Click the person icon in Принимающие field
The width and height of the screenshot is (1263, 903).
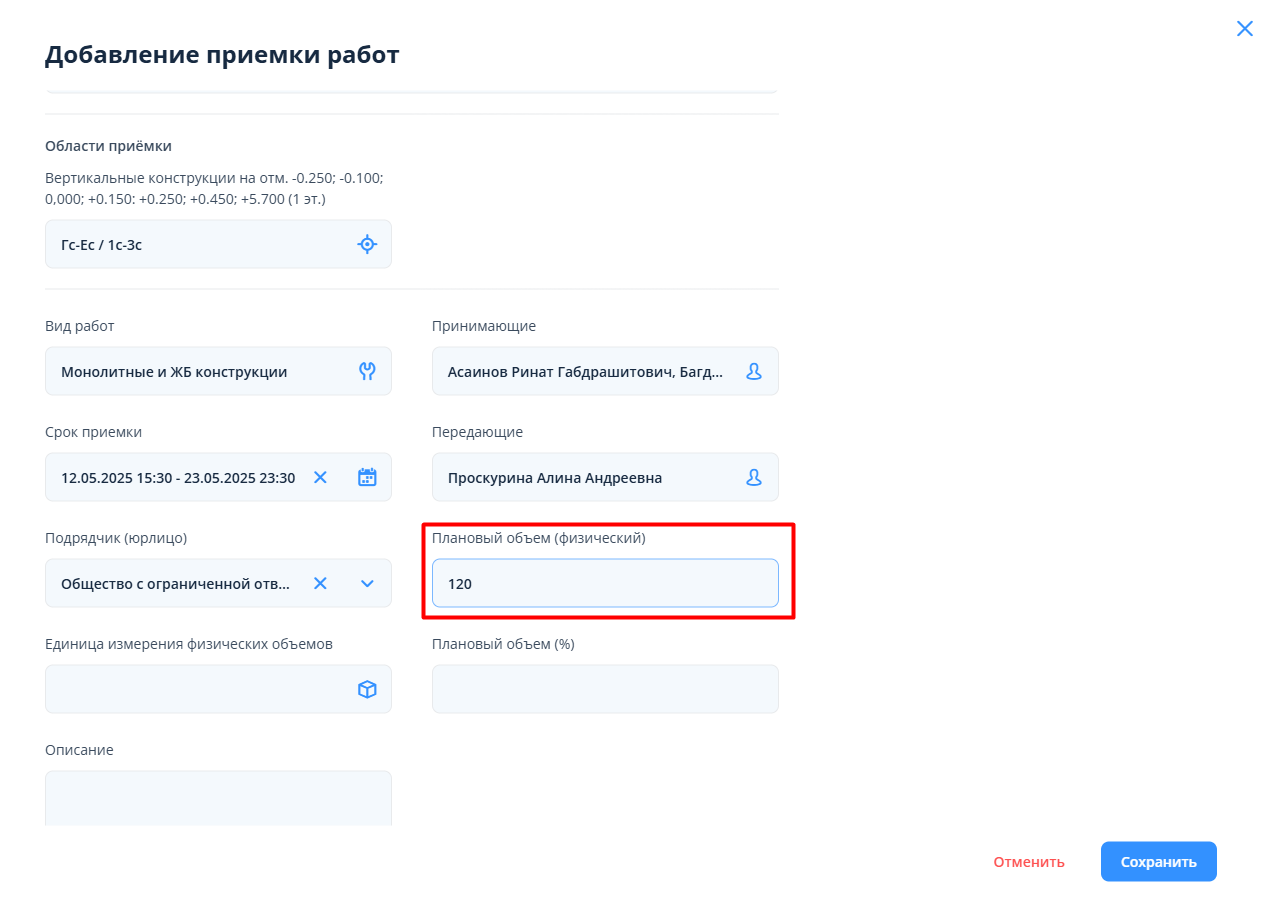pyautogui.click(x=754, y=371)
